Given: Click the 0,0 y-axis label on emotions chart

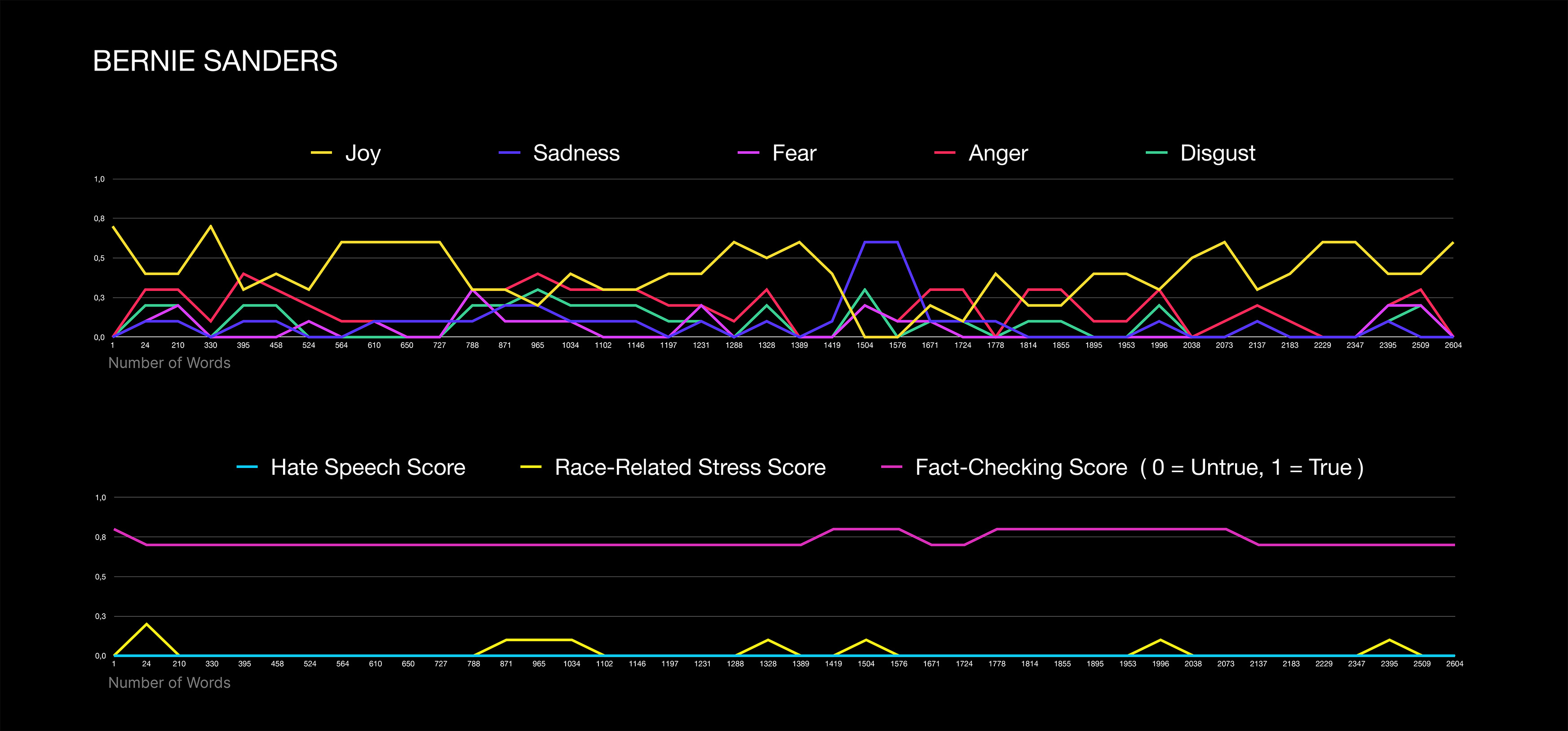Looking at the screenshot, I should click(x=99, y=338).
